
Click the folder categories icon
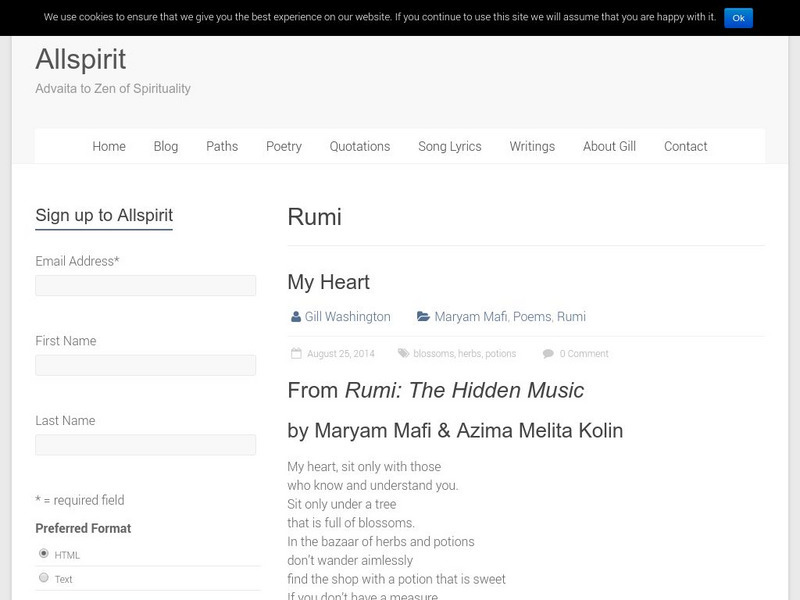coord(424,317)
